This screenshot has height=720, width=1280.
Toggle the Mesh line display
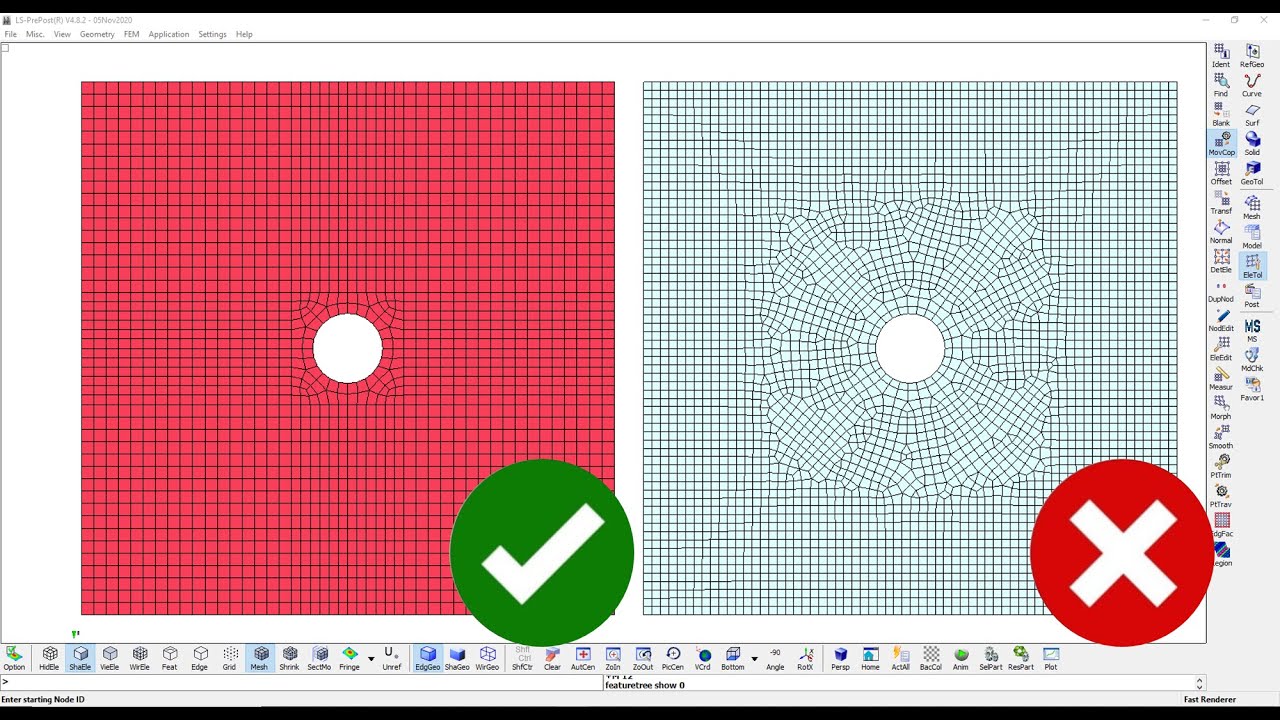tap(260, 658)
